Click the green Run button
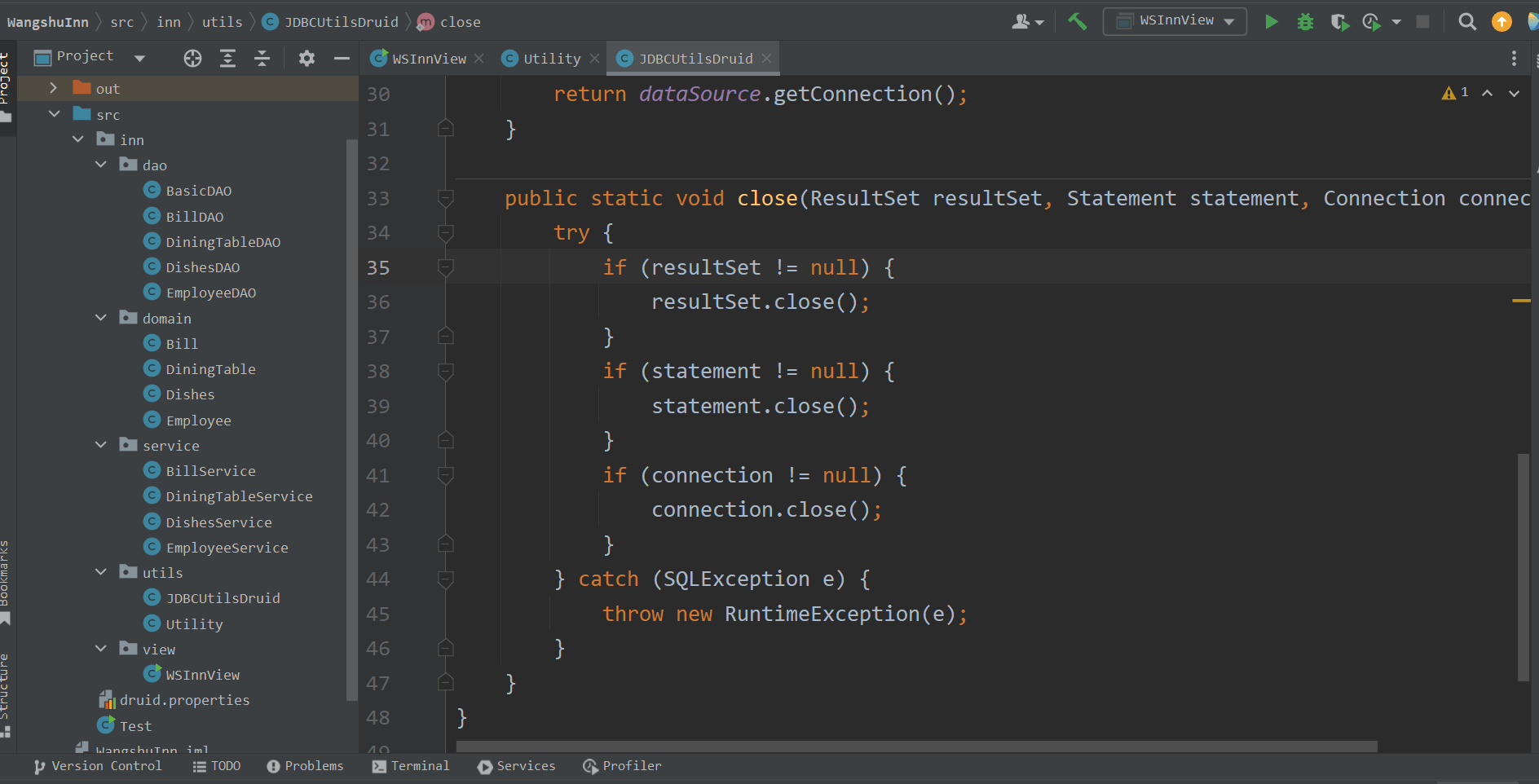The height and width of the screenshot is (784, 1539). coord(1271,22)
